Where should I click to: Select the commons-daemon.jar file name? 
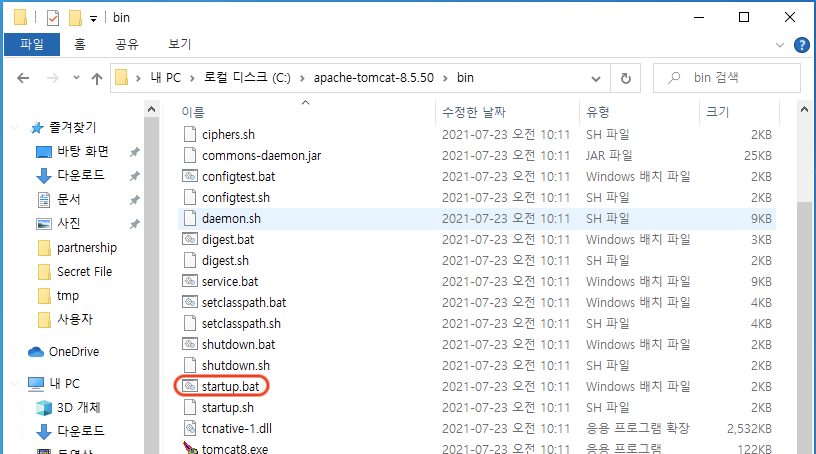[x=262, y=156]
